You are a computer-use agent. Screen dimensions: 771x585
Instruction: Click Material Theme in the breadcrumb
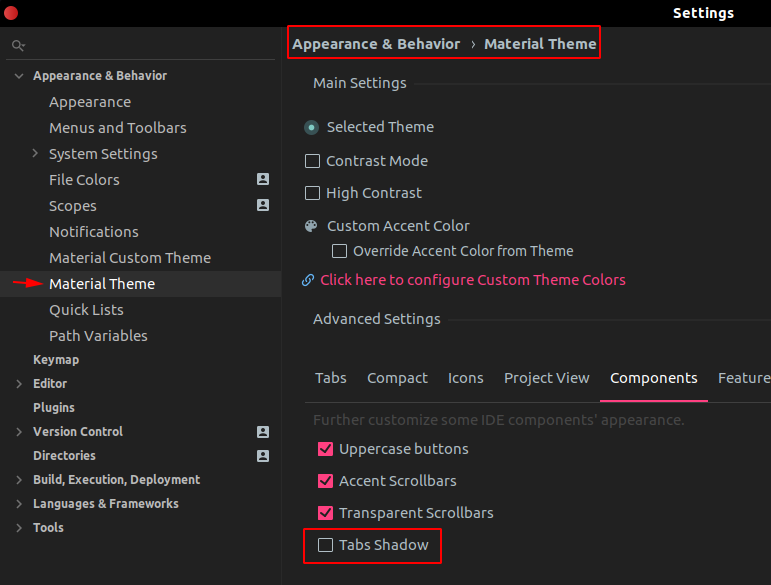pyautogui.click(x=540, y=44)
